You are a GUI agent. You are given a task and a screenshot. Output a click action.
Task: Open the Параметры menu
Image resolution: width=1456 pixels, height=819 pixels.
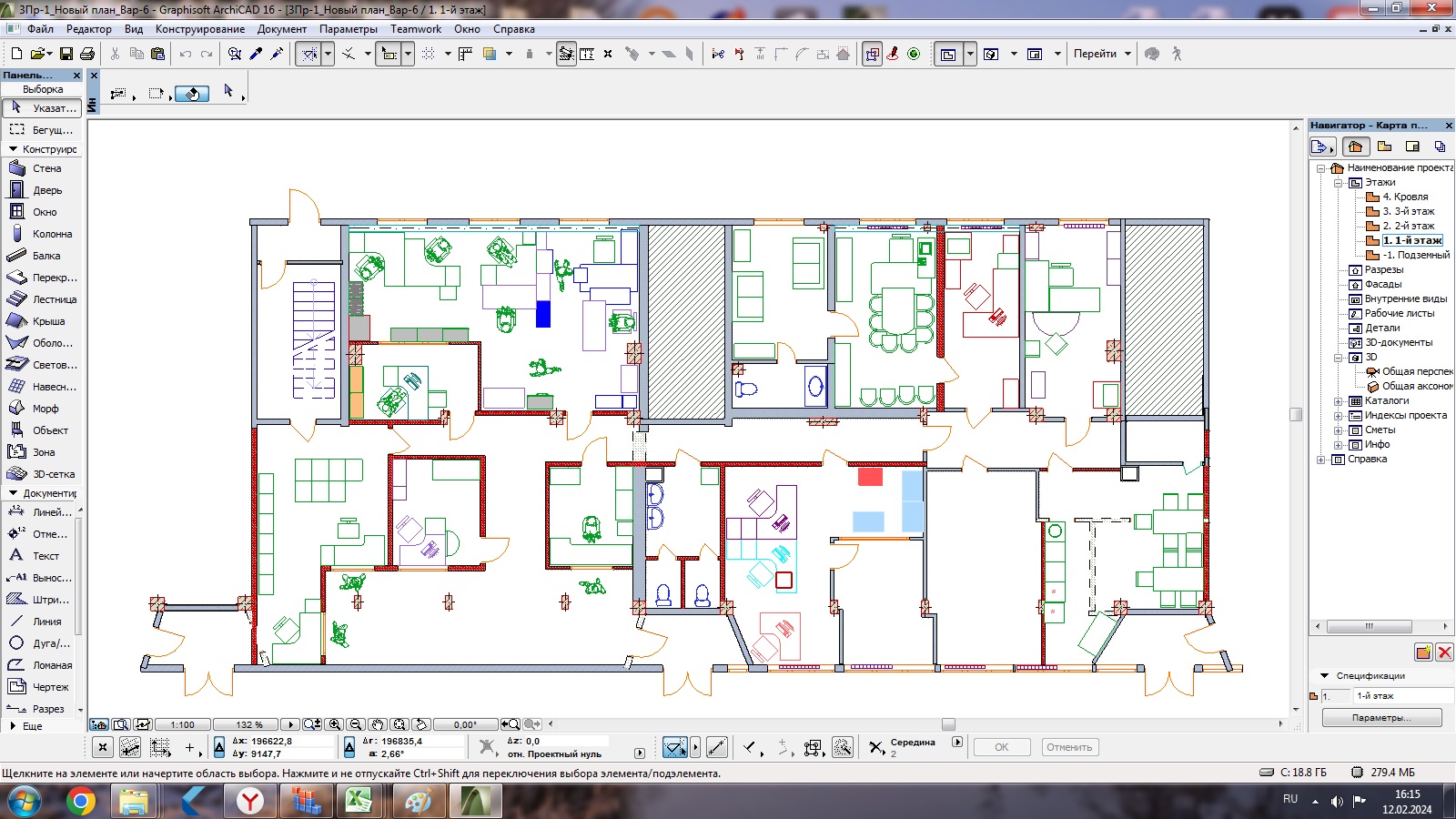pyautogui.click(x=349, y=29)
